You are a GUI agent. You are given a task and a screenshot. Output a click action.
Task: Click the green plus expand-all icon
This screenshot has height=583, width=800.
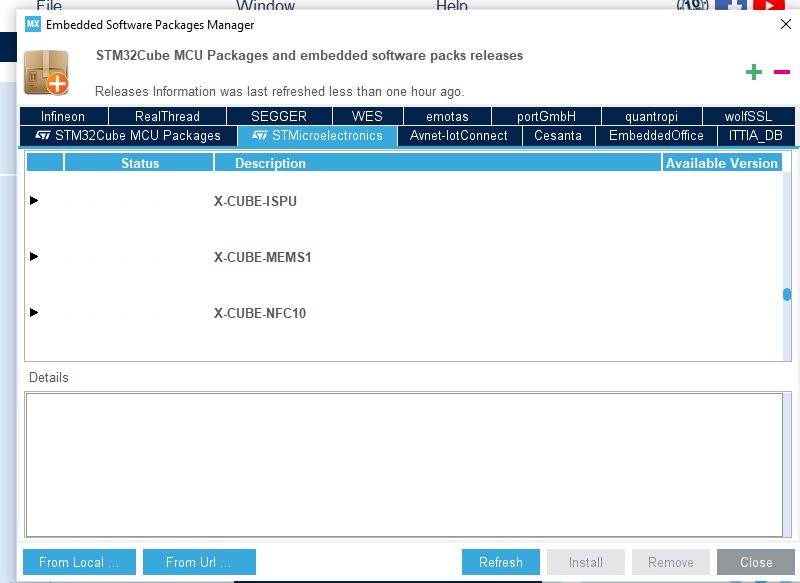click(754, 72)
